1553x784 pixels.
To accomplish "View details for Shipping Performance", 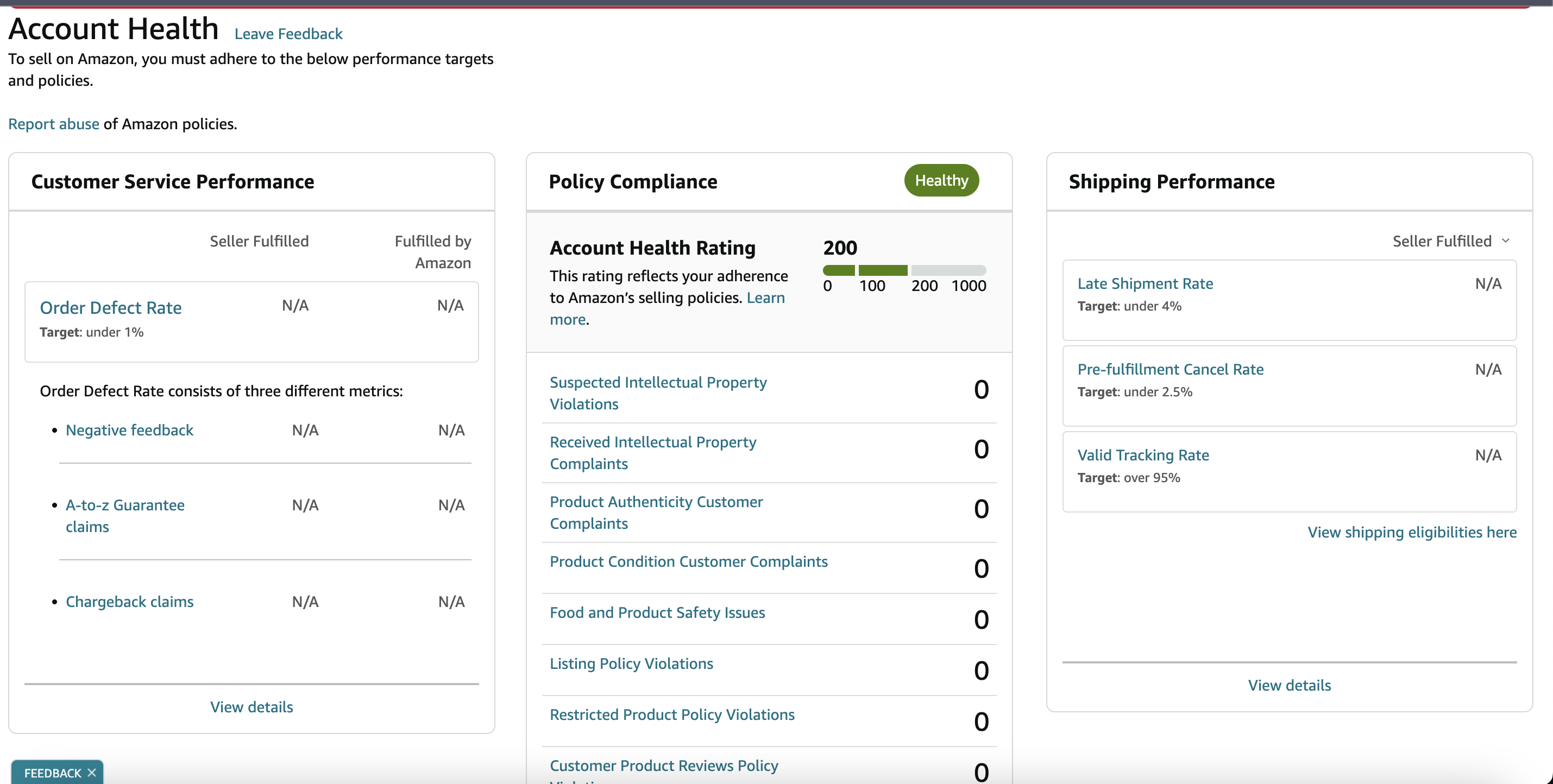I will pyautogui.click(x=1289, y=685).
